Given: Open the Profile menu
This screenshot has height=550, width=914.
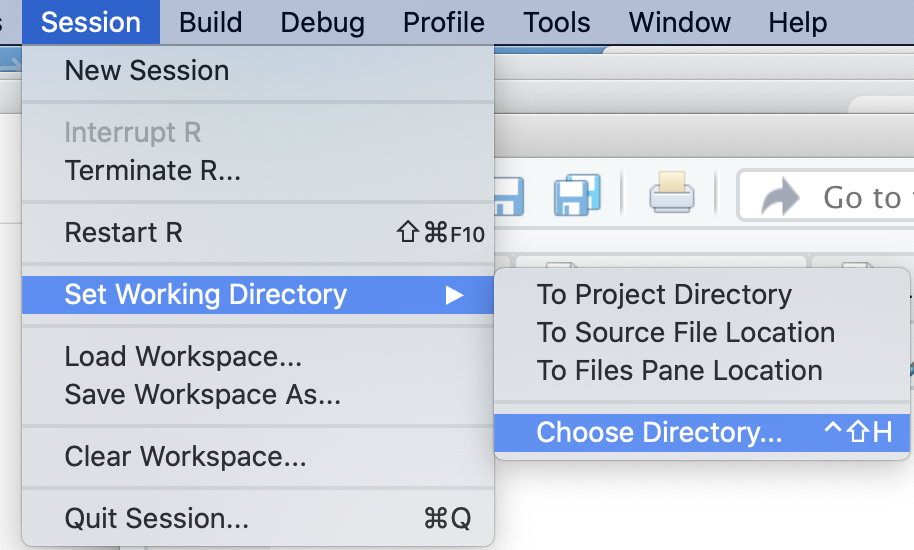Looking at the screenshot, I should (444, 22).
